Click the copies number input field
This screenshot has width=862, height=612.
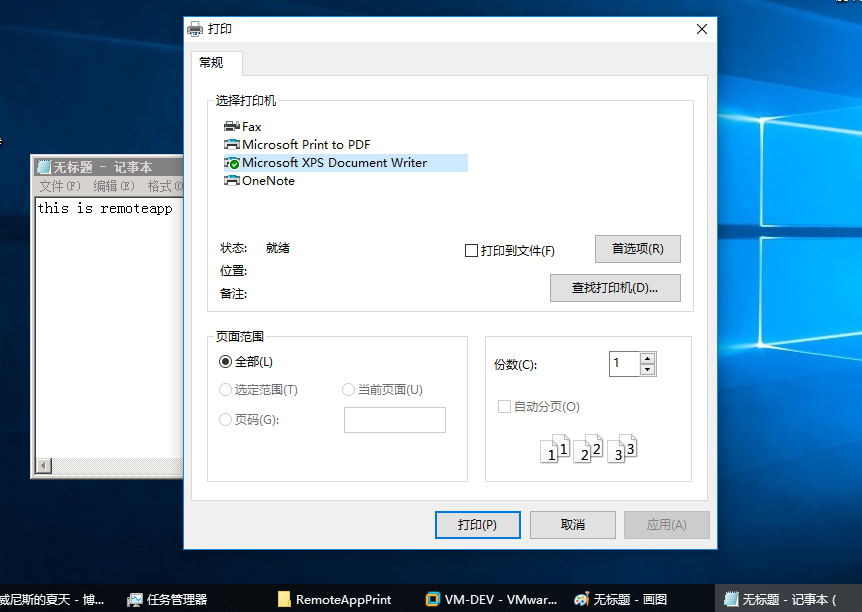click(625, 363)
